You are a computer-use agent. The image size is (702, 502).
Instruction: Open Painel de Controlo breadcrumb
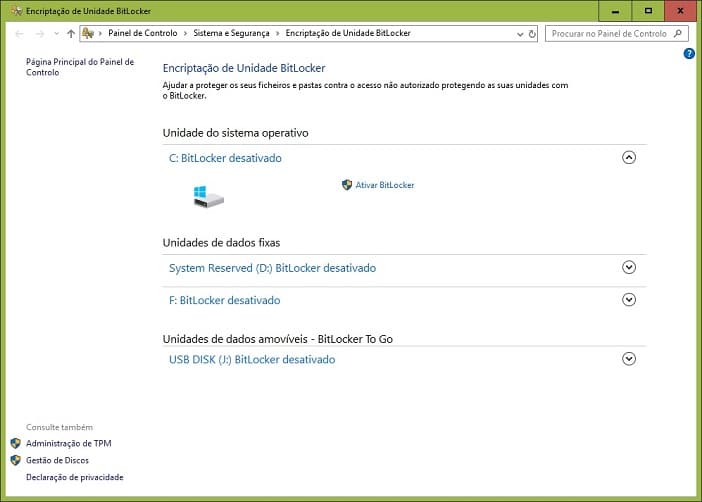pyautogui.click(x=142, y=33)
